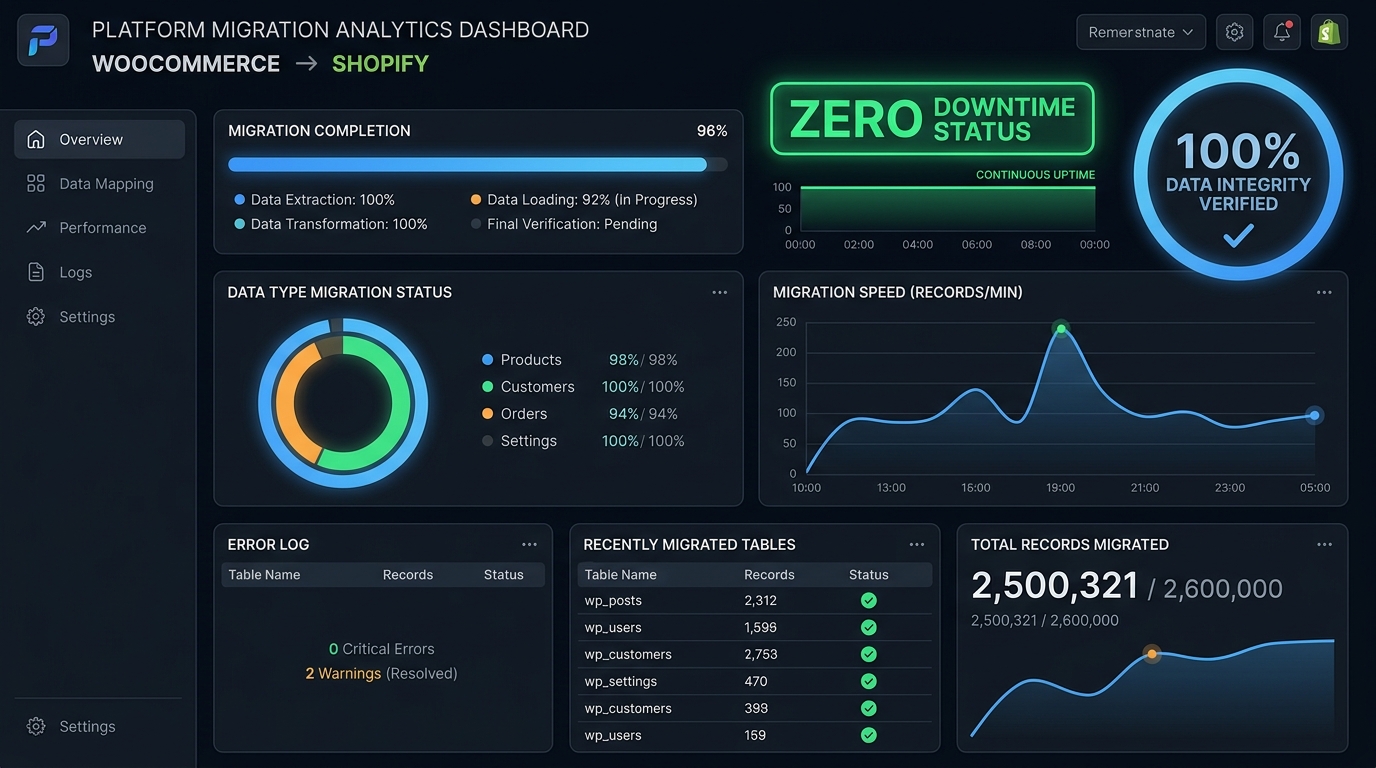Click the orange segment of the donut chart
This screenshot has width=1376, height=768.
tap(286, 403)
